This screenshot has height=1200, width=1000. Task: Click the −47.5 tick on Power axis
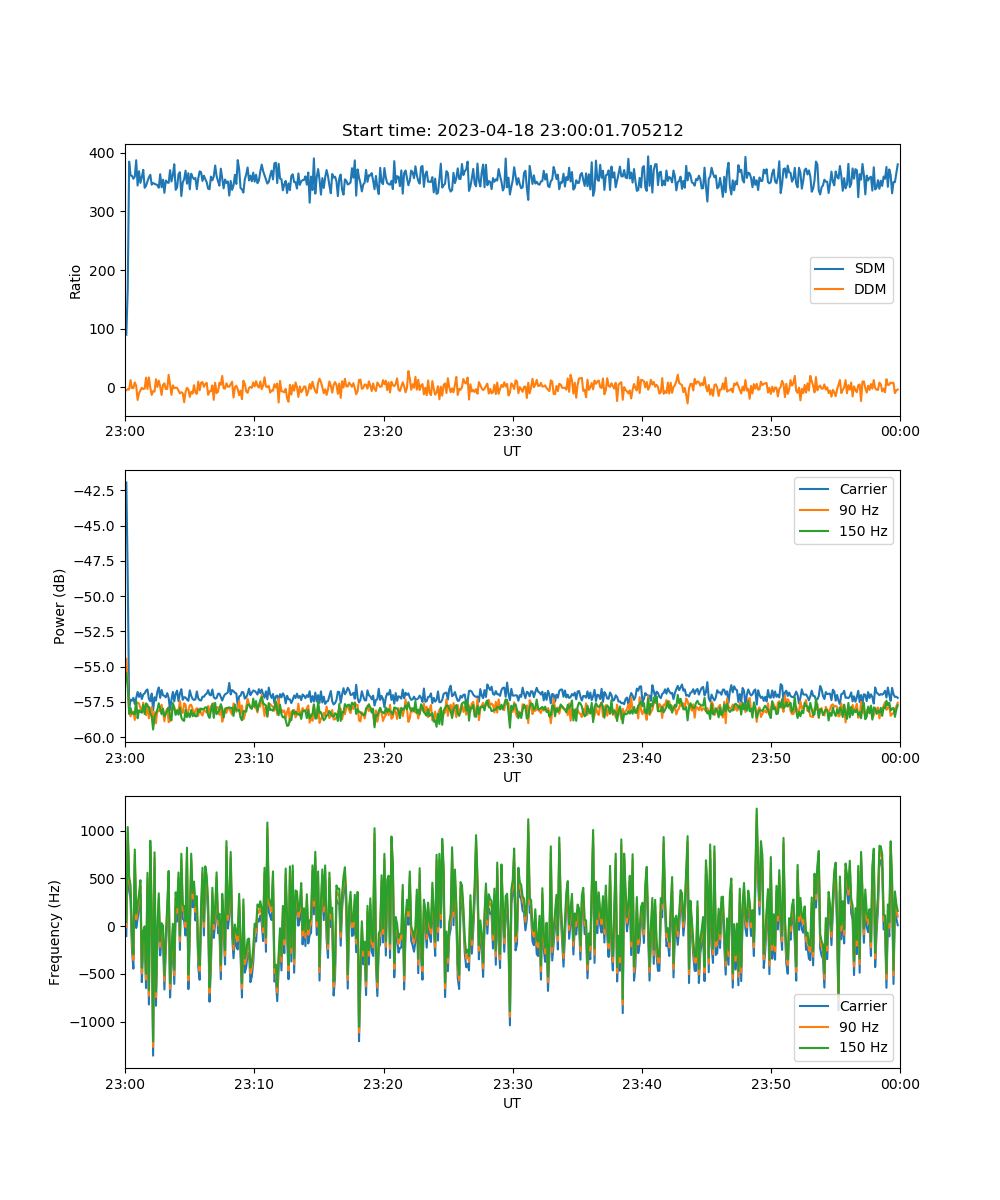coord(96,561)
